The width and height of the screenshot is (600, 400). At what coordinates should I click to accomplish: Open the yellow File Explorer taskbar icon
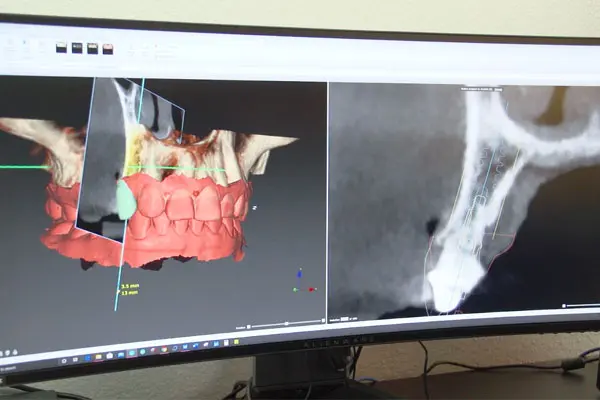point(98,357)
